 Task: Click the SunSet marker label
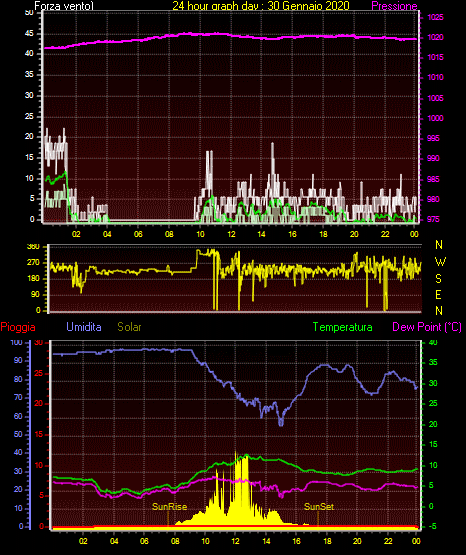coord(319,507)
